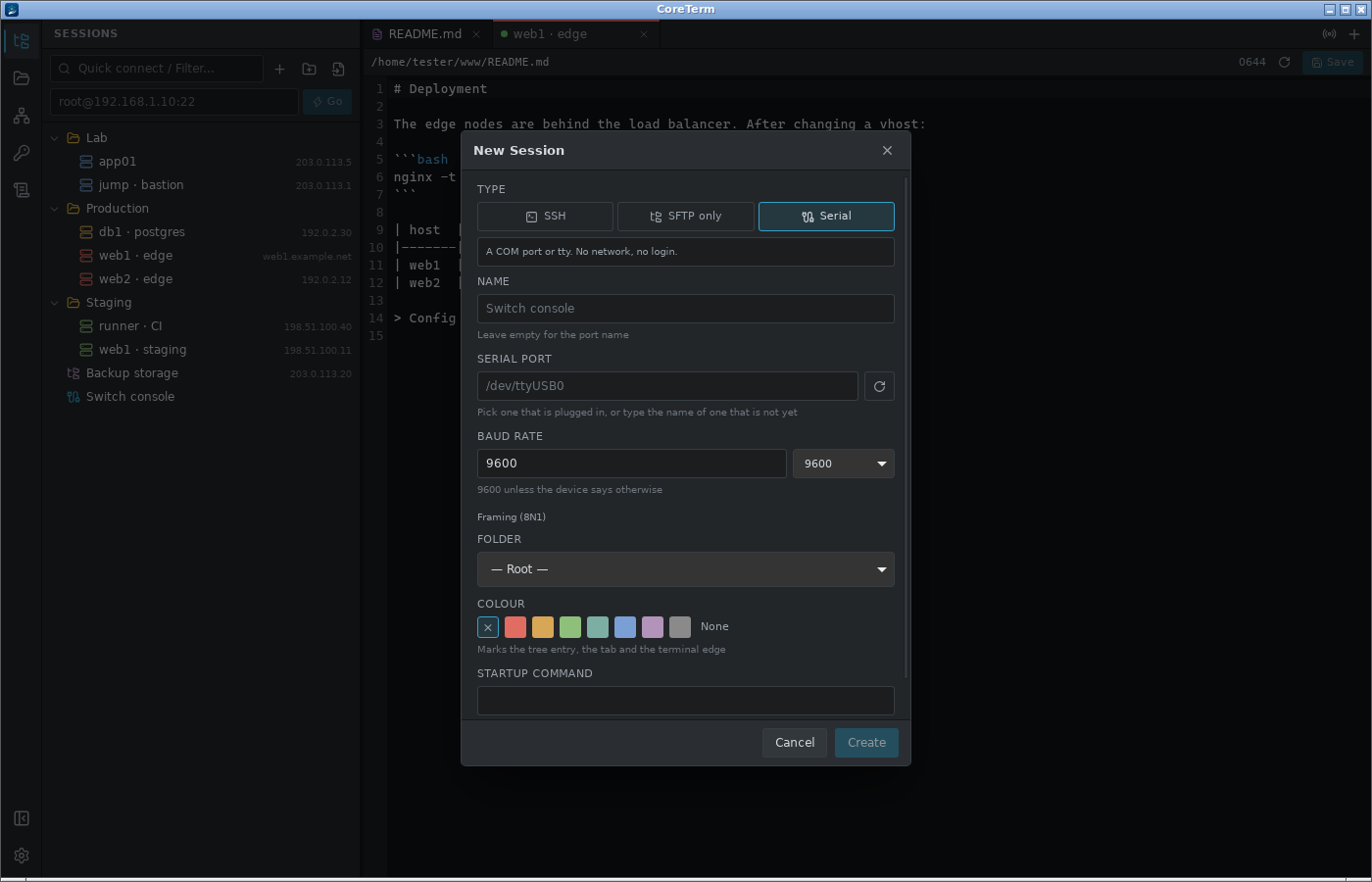Open the key manager icon in the sidebar
Image resolution: width=1372 pixels, height=882 pixels.
coord(22,153)
